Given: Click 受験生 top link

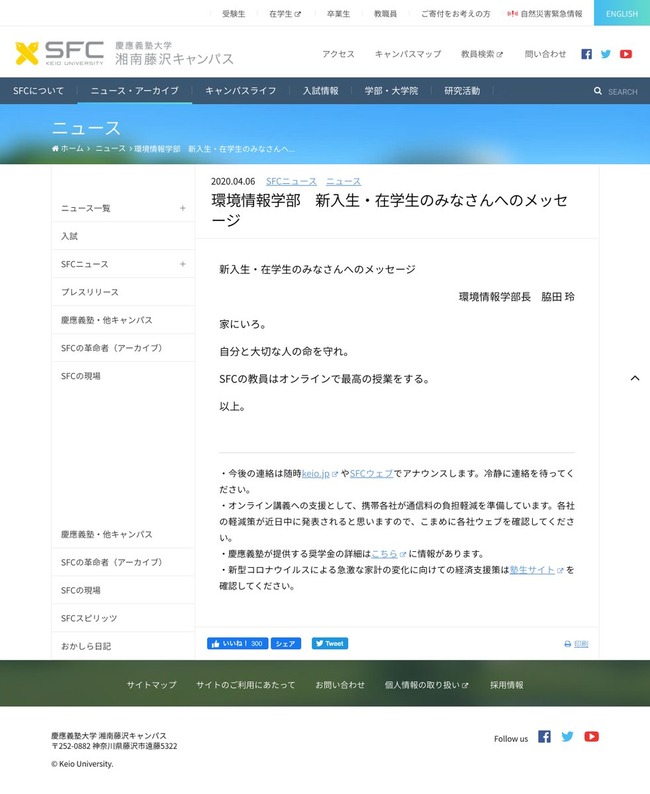Looking at the screenshot, I should pos(233,14).
